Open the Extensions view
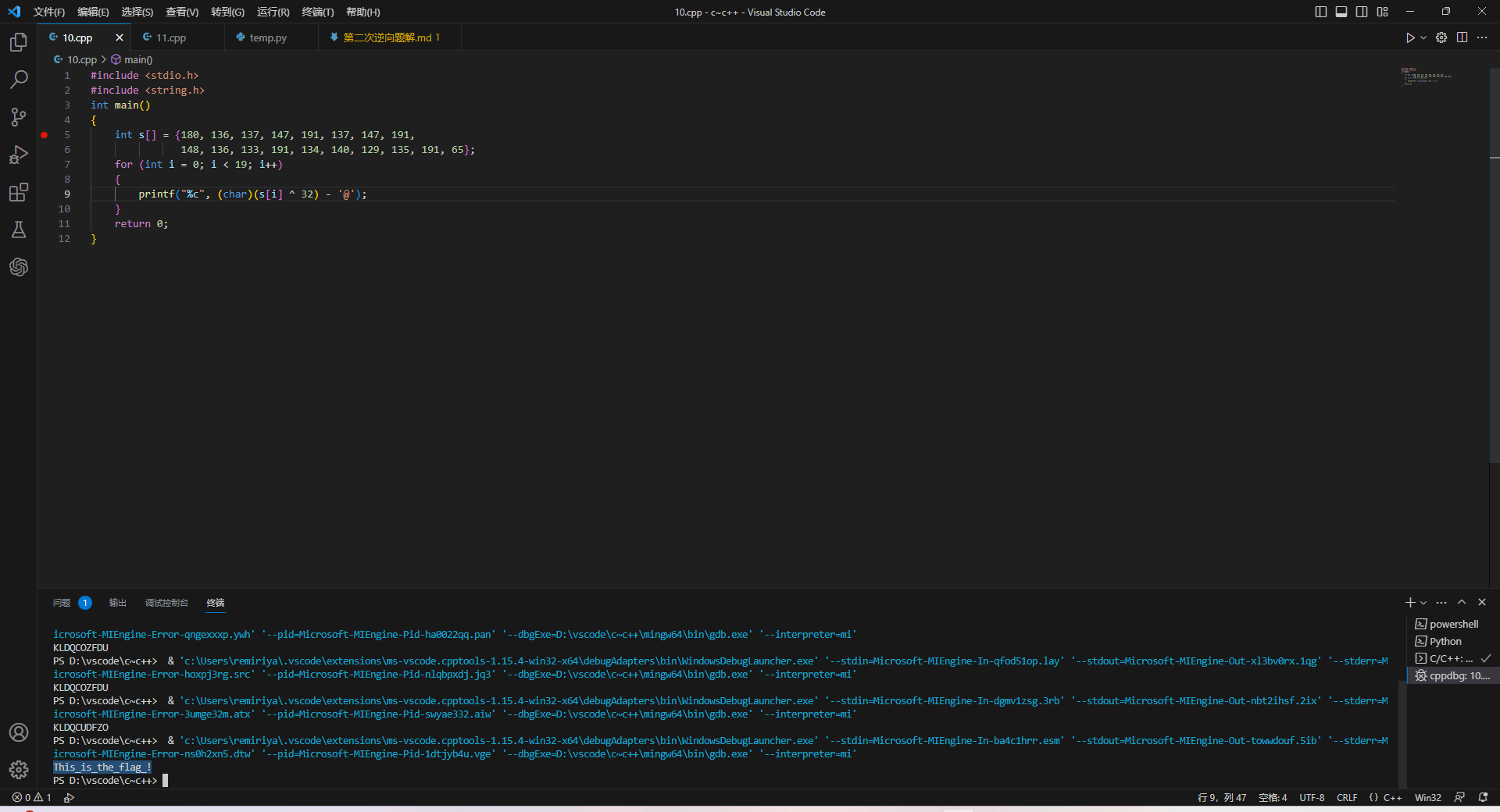This screenshot has height=812, width=1500. point(19,192)
